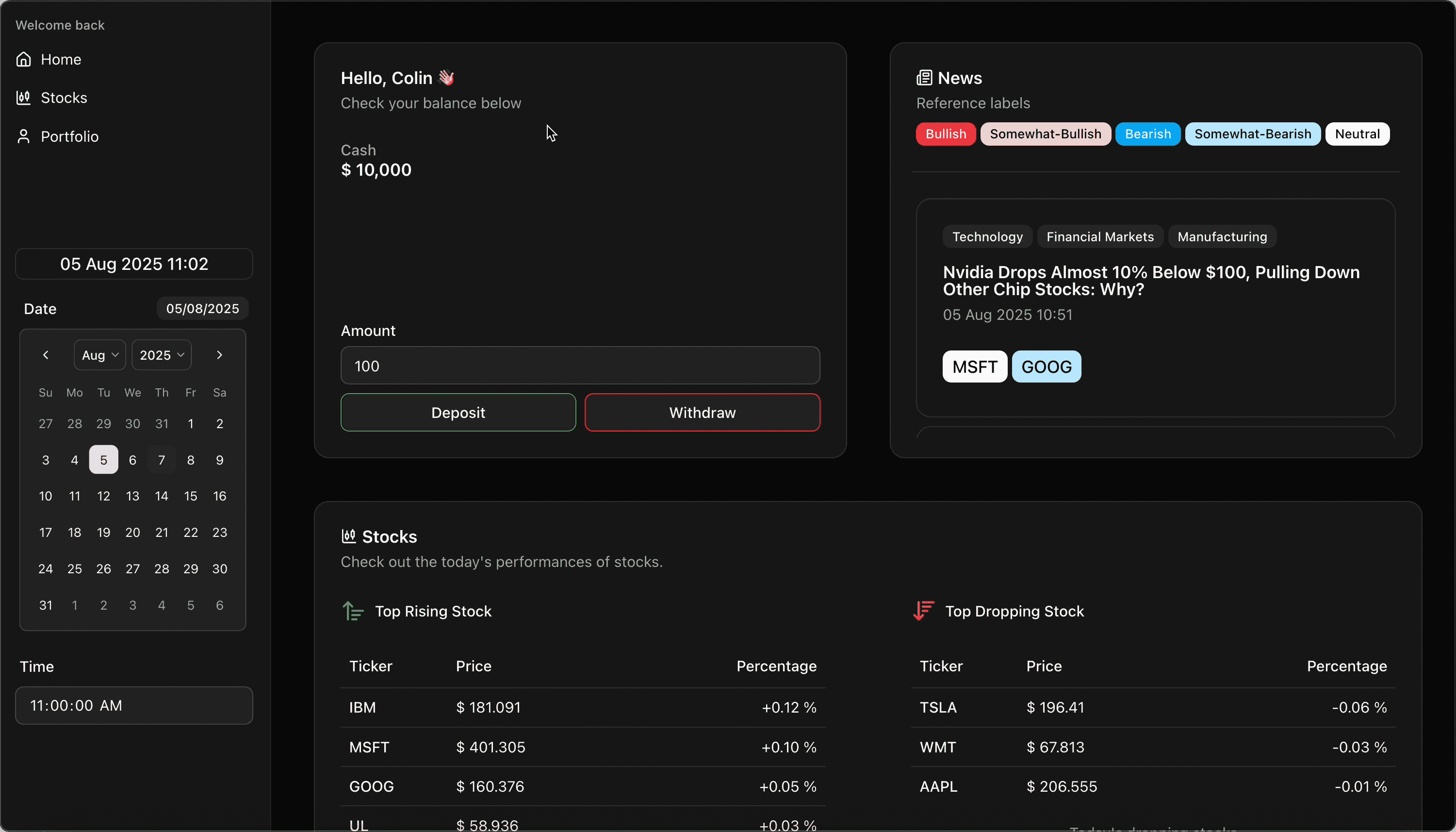Click the 05/08/2025 date field
1456x832 pixels.
click(x=202, y=309)
